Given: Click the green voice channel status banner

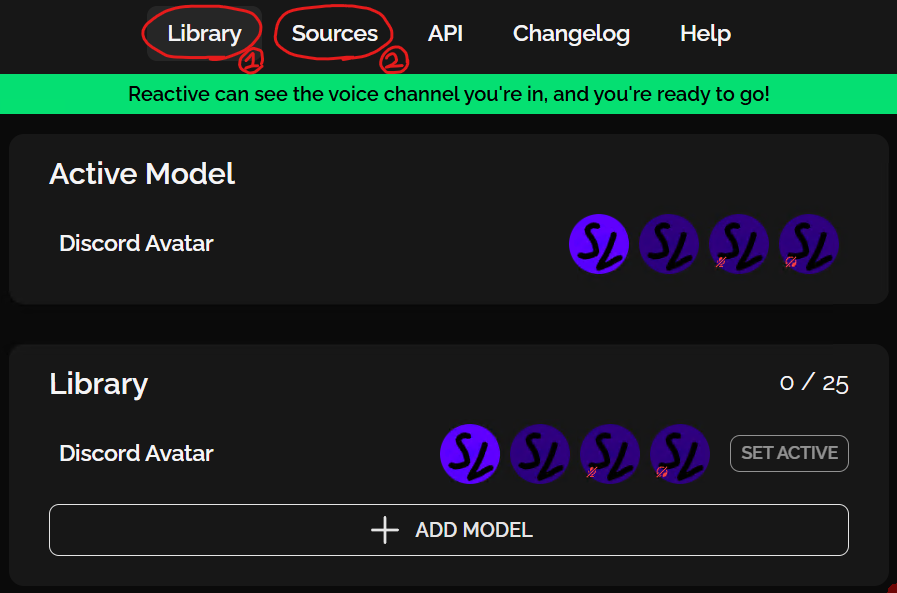Looking at the screenshot, I should (448, 95).
